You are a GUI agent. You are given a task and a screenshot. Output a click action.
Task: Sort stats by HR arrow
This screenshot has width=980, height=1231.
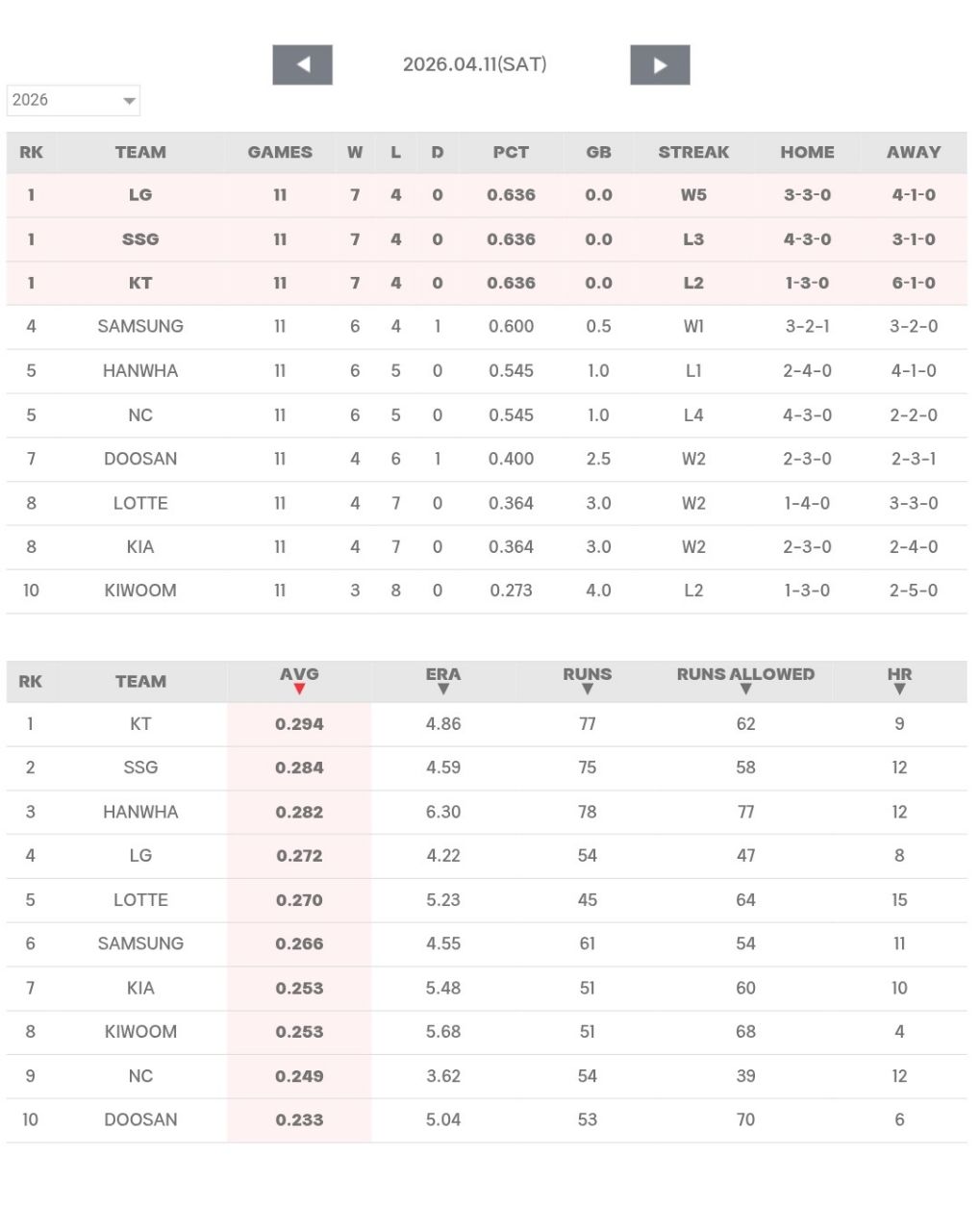[899, 689]
